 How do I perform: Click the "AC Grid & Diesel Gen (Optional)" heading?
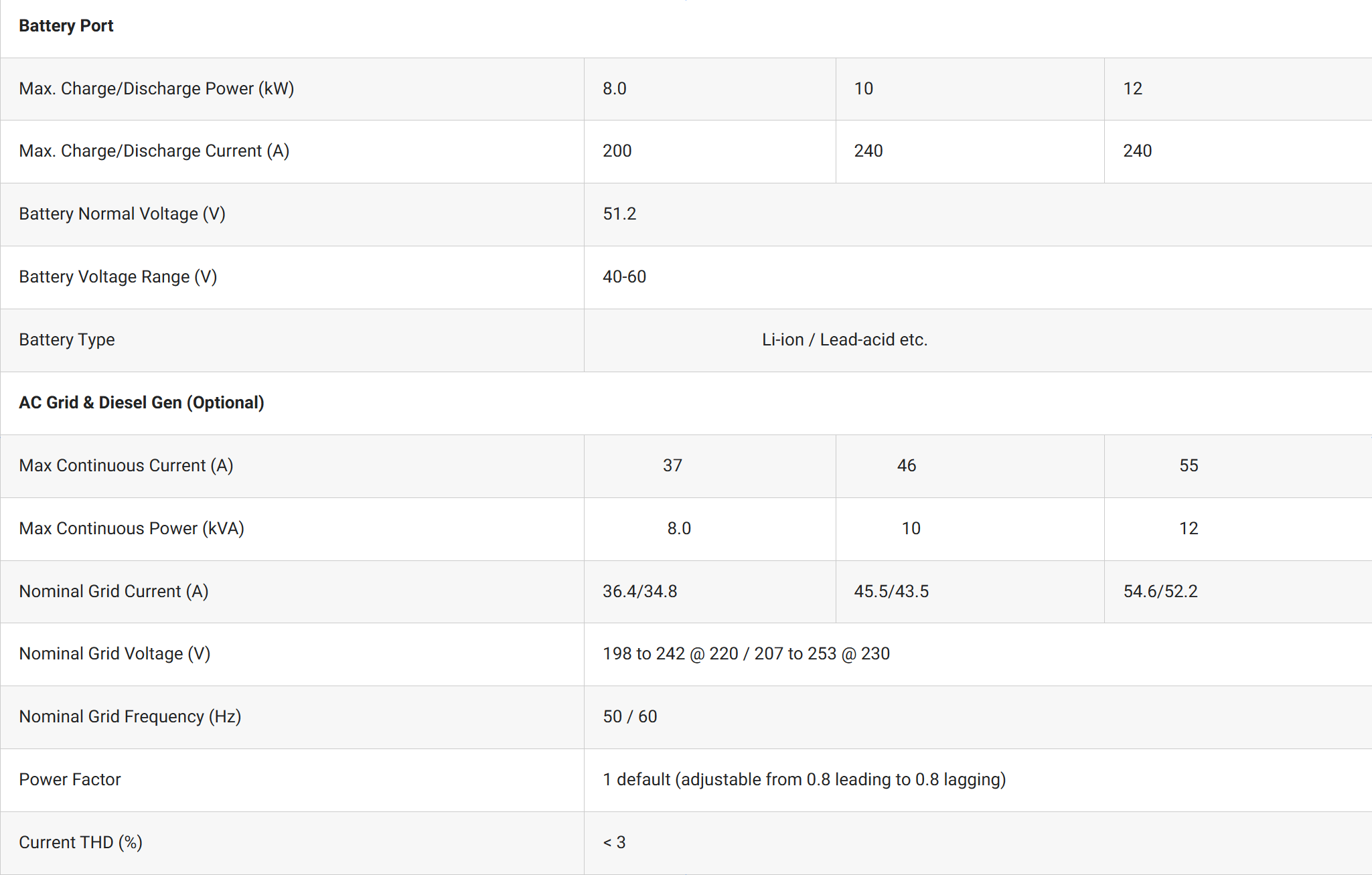[x=141, y=403]
